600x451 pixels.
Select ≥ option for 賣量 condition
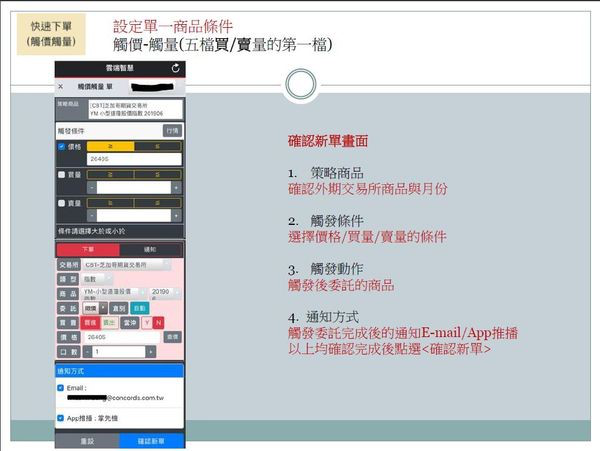[x=111, y=203]
